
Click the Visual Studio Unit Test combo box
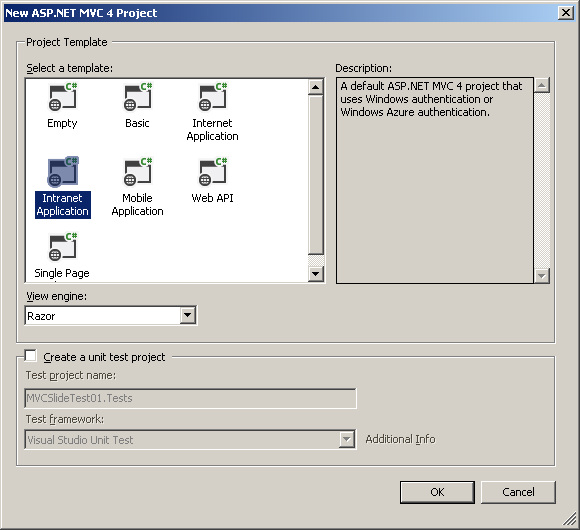click(x=190, y=439)
